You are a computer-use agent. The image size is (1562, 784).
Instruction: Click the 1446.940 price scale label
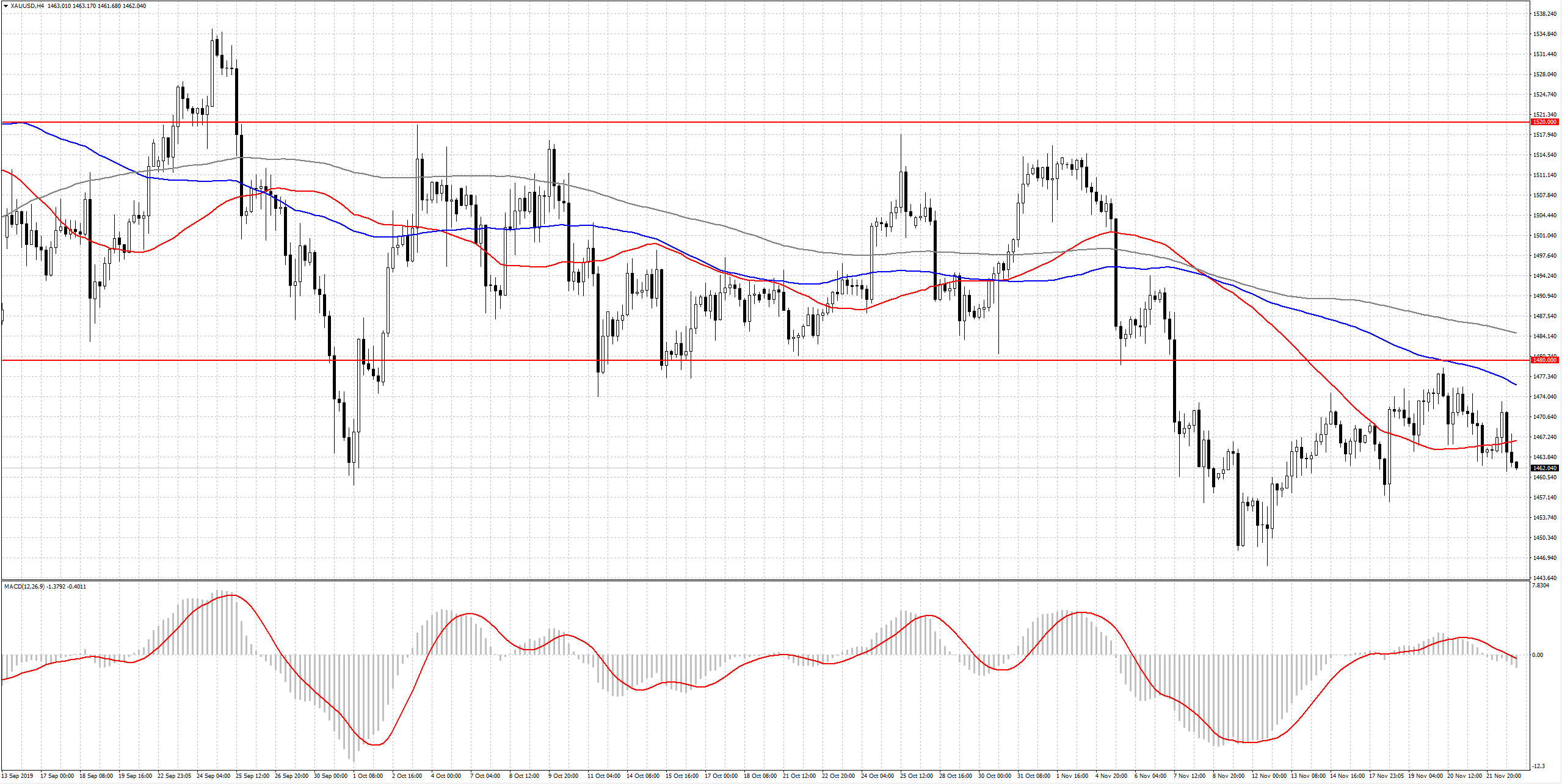1545,558
